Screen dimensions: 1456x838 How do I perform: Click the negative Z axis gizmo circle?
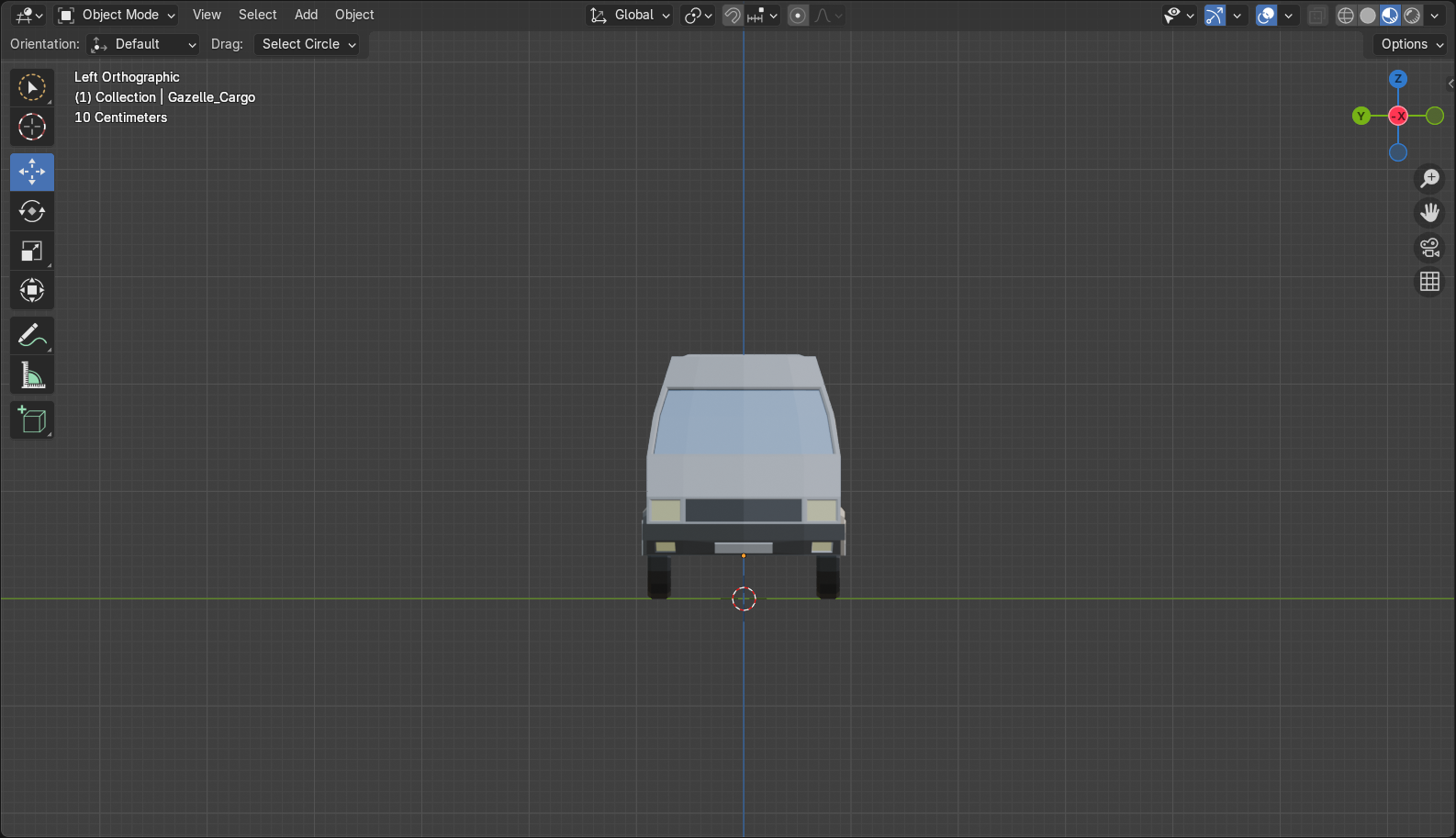click(1398, 152)
